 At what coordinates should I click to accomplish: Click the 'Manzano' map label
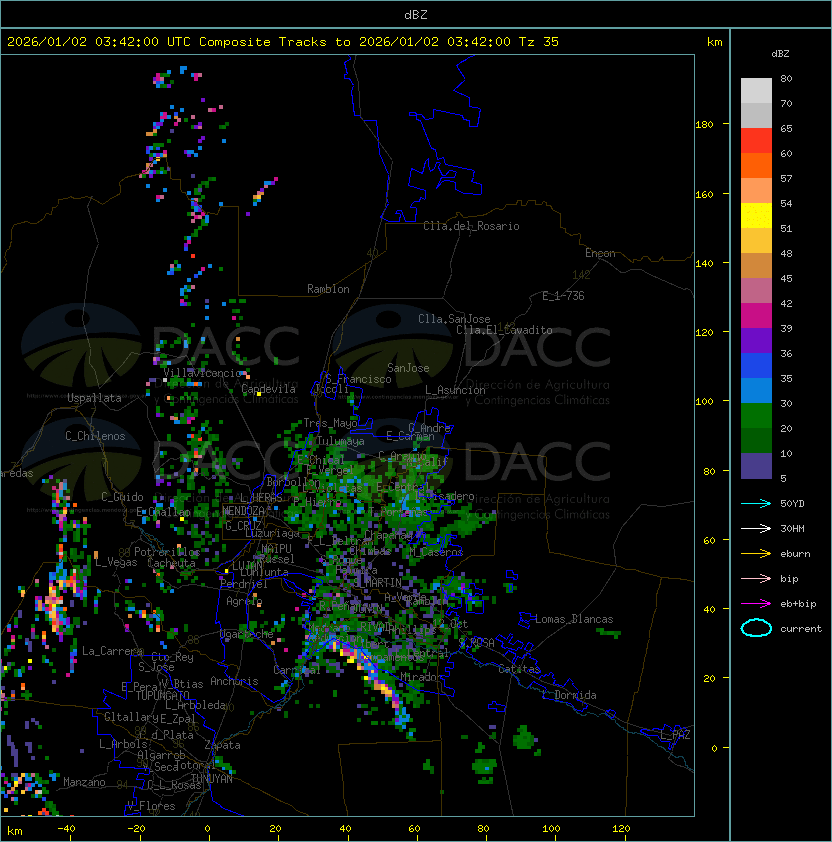[x=84, y=782]
